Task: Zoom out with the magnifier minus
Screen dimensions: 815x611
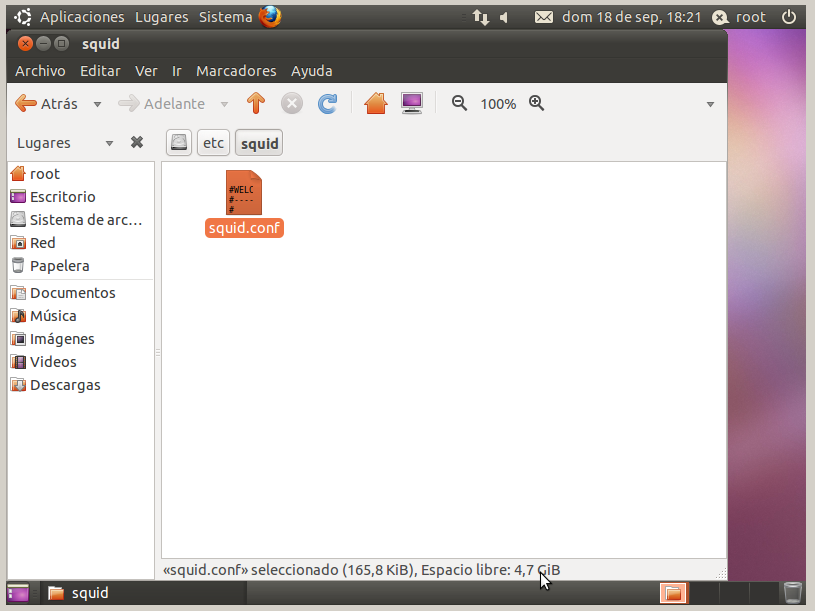Action: [x=459, y=103]
